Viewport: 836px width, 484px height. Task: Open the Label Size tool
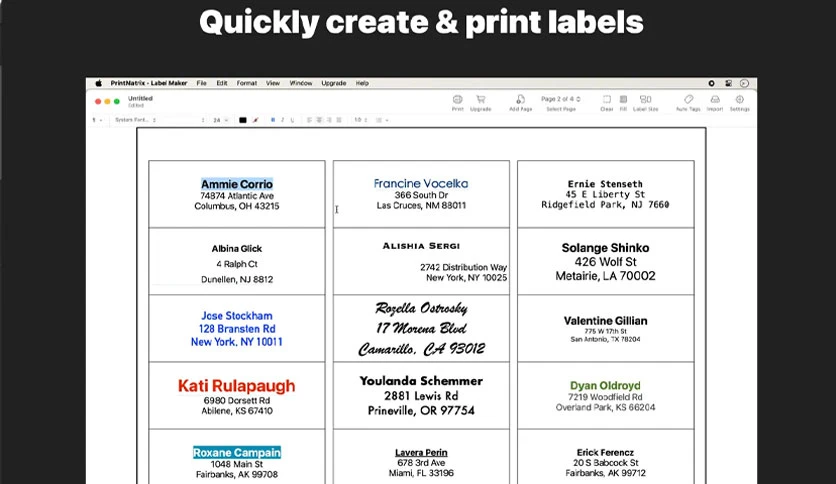tap(646, 100)
